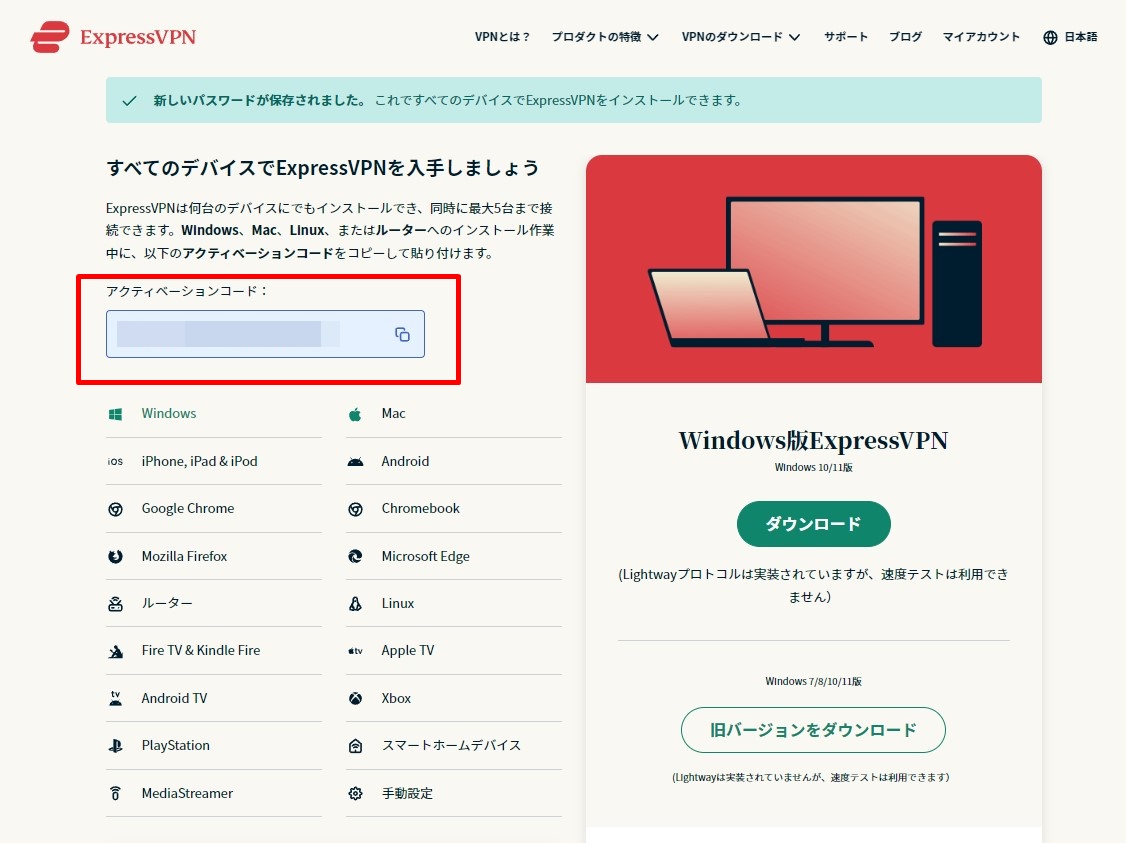Click the Mozilla Firefox icon
Image resolution: width=1126 pixels, height=843 pixels.
(116, 556)
